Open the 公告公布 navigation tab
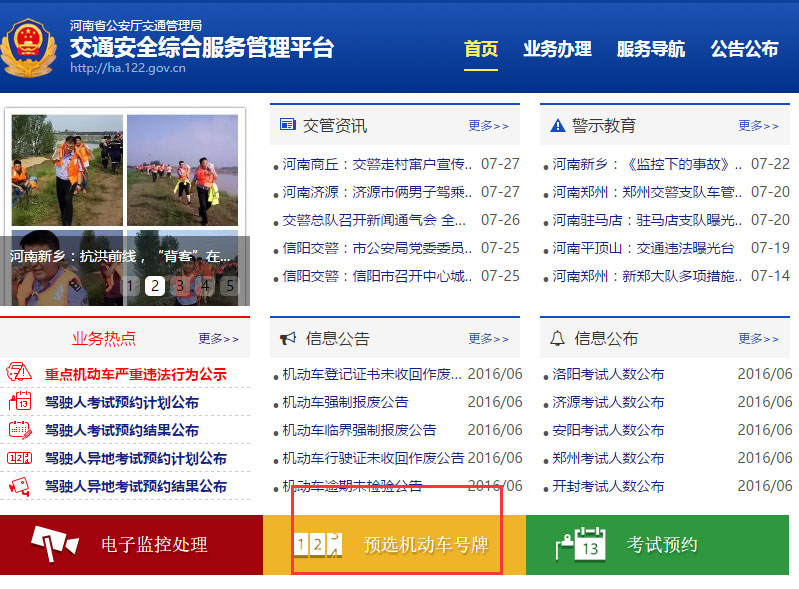Image resolution: width=799 pixels, height=589 pixels. pyautogui.click(x=744, y=49)
